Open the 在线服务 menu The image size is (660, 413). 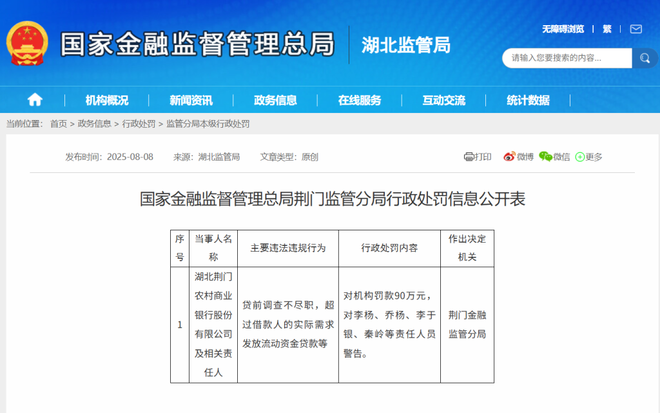click(x=359, y=100)
